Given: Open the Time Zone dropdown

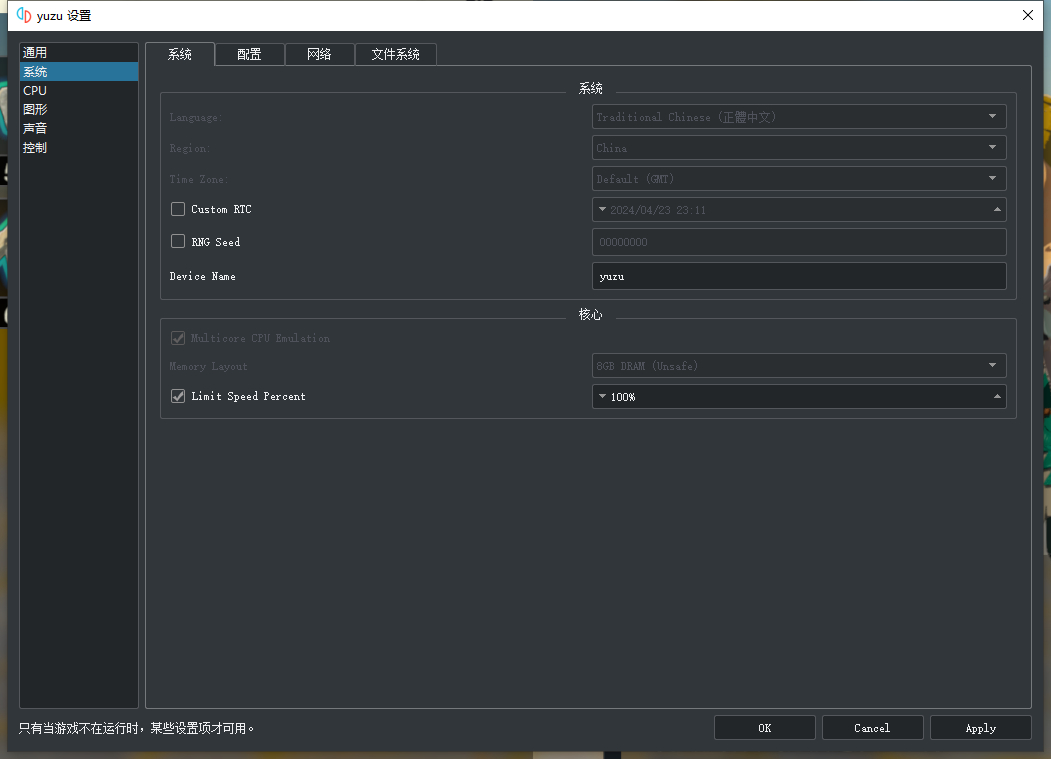Looking at the screenshot, I should coord(798,179).
